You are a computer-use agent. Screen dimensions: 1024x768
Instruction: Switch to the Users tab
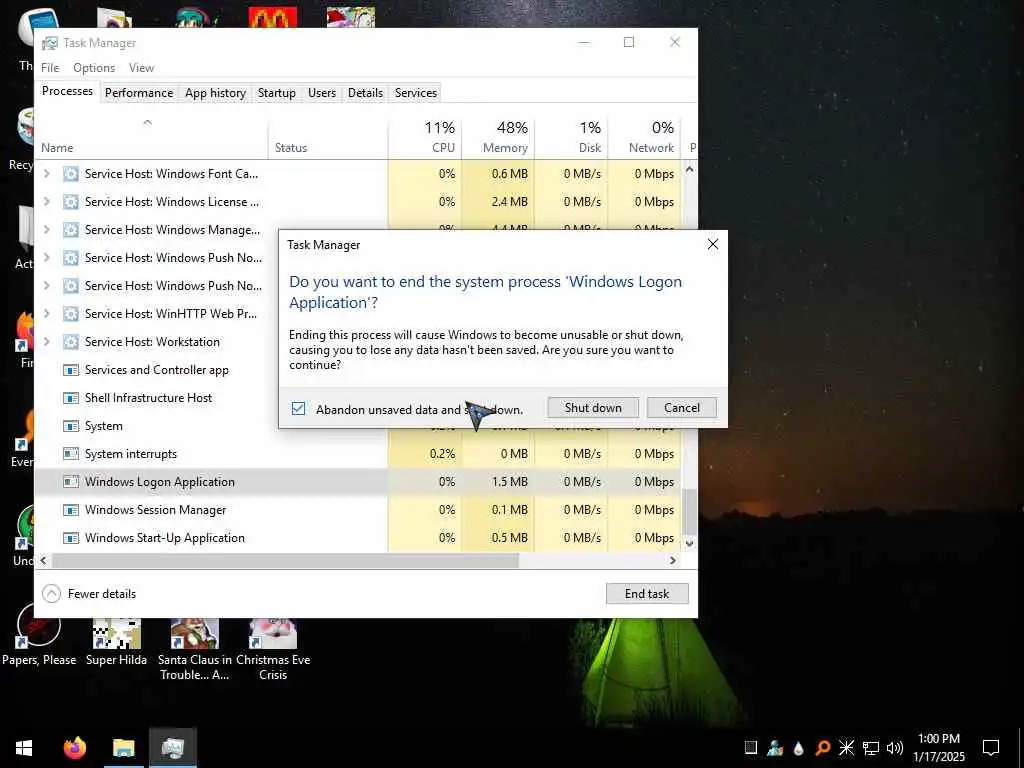322,93
